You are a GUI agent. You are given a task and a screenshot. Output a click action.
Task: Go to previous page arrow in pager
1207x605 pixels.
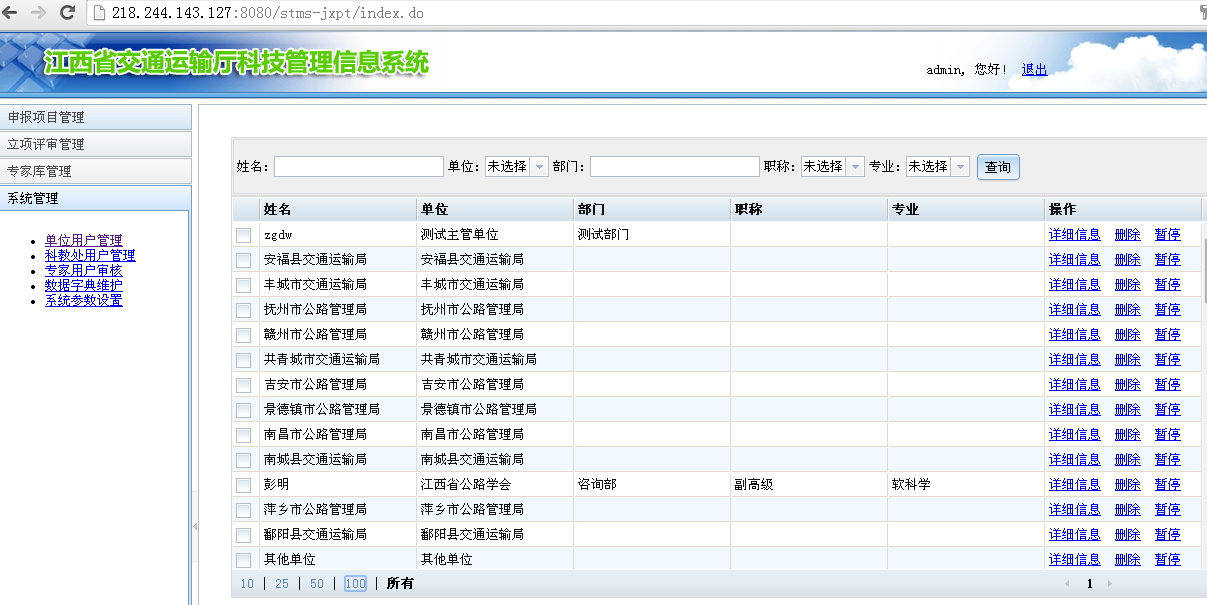[x=1067, y=583]
